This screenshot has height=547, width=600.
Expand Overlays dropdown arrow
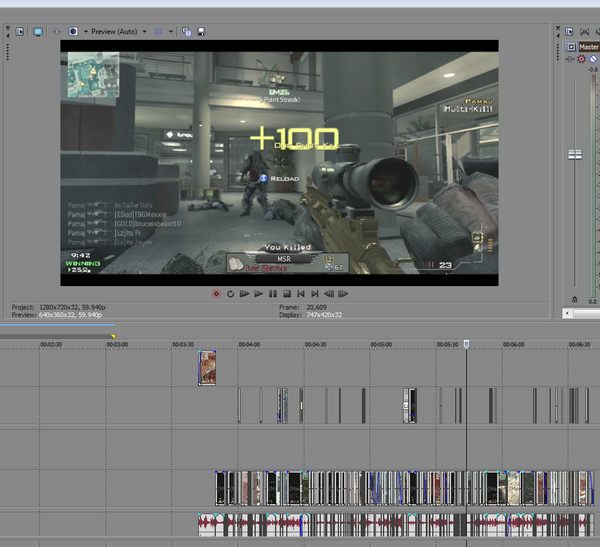[x=171, y=31]
